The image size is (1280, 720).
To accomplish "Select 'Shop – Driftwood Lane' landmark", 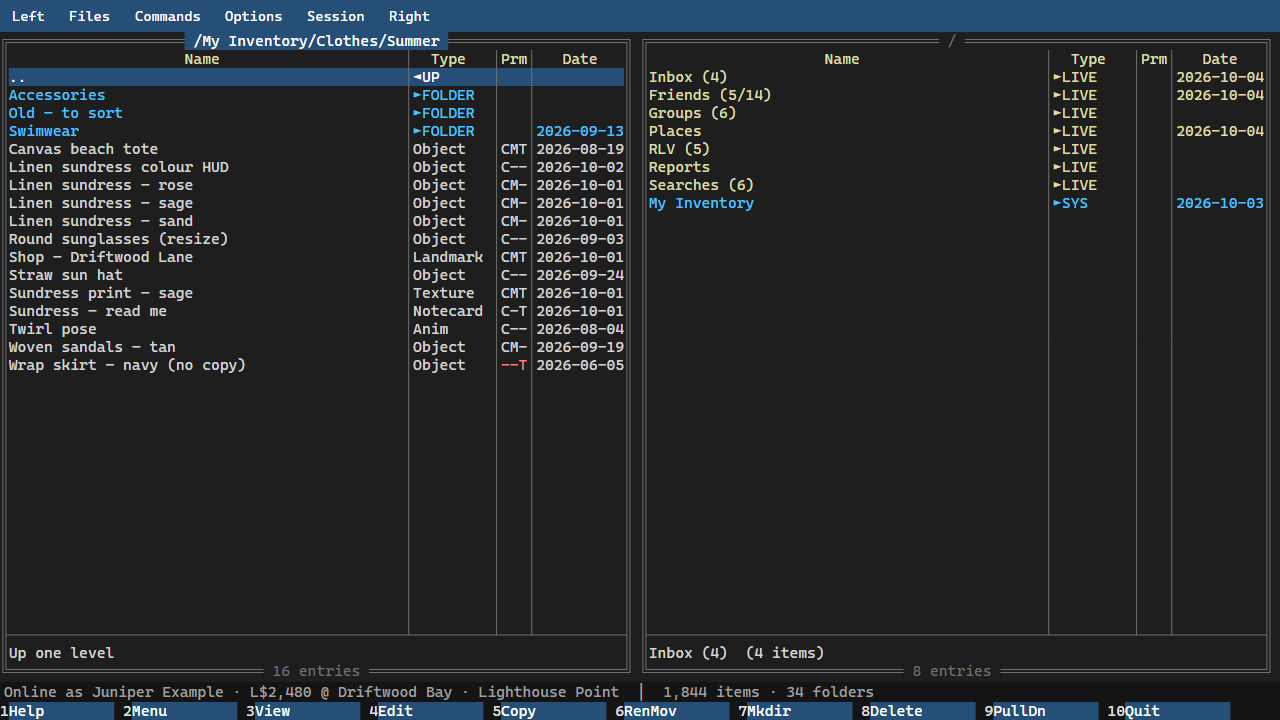I will click(316, 257).
